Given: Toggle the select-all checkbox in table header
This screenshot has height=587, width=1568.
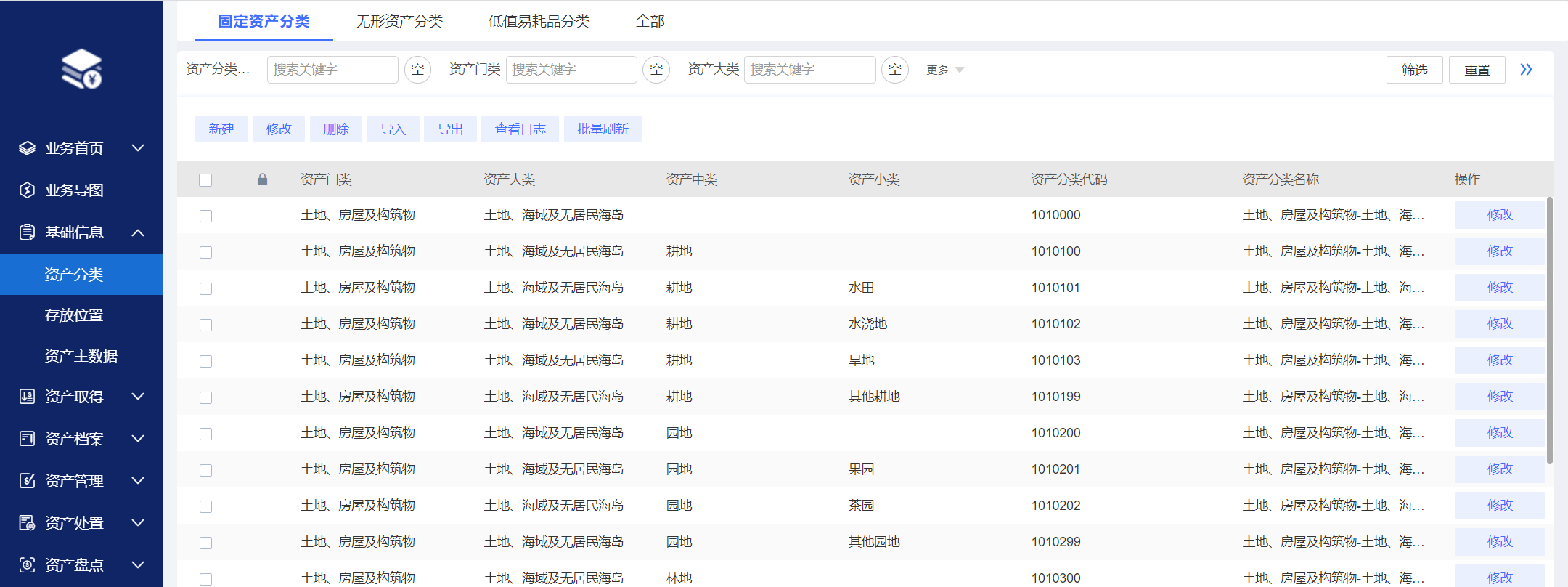Looking at the screenshot, I should coord(205,180).
